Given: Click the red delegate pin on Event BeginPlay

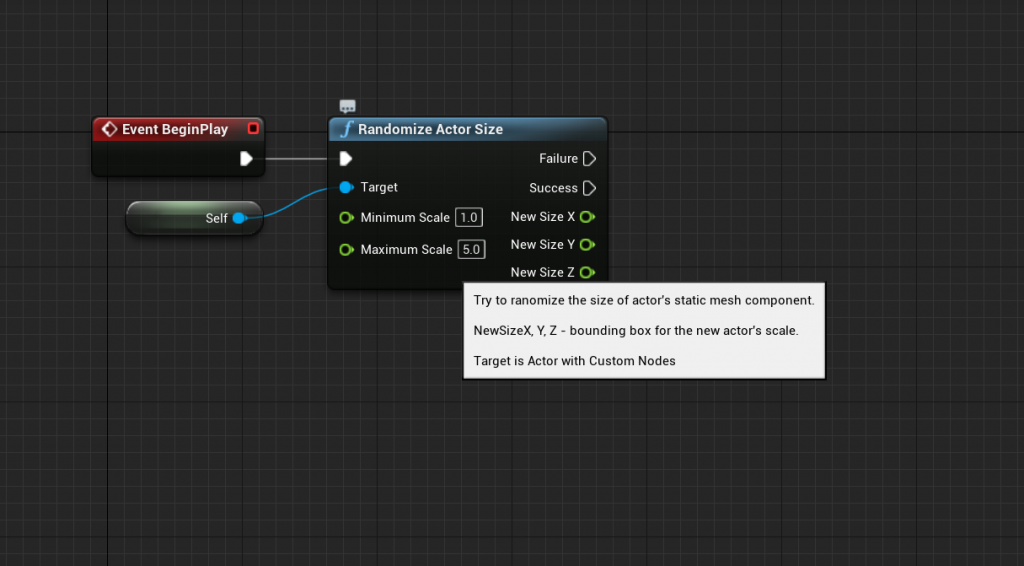Looking at the screenshot, I should tap(253, 129).
